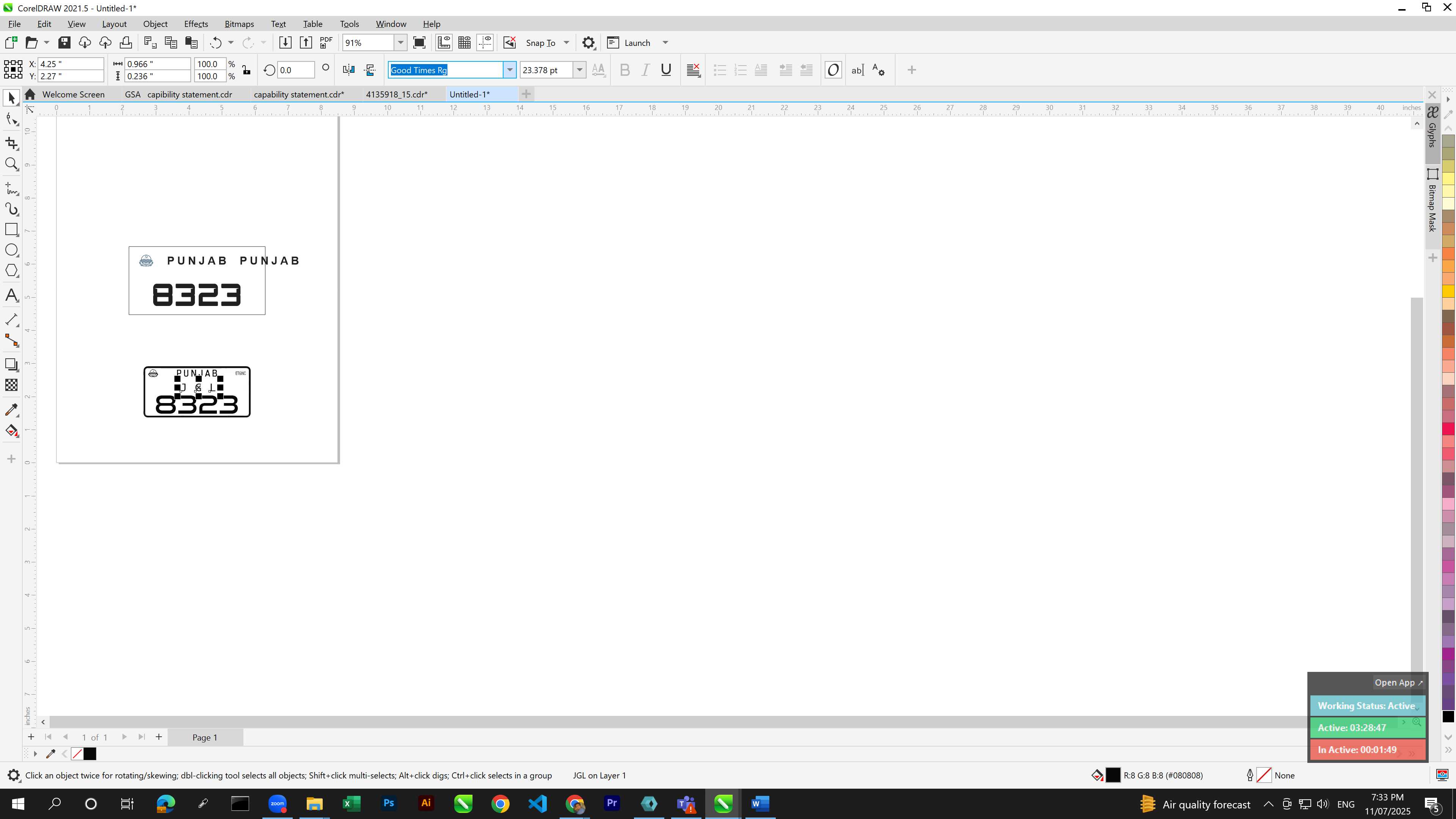Select the Shape edit tool
The image size is (1456, 819).
click(x=11, y=119)
